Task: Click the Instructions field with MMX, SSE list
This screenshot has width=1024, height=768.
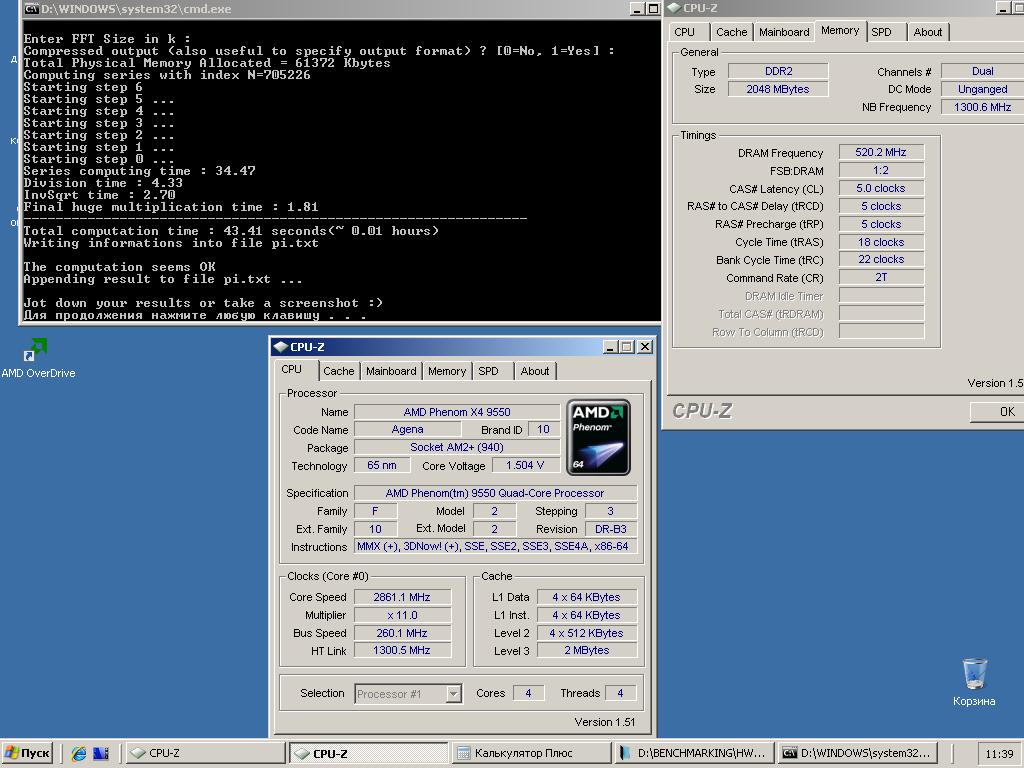Action: pos(495,547)
